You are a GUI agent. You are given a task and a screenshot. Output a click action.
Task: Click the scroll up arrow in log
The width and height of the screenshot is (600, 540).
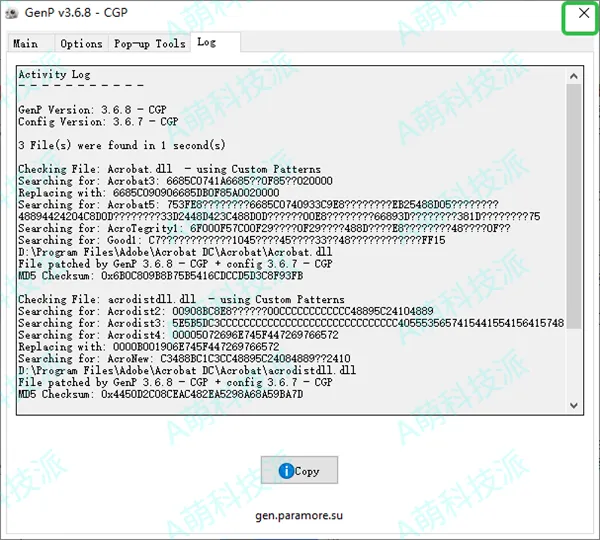point(574,76)
